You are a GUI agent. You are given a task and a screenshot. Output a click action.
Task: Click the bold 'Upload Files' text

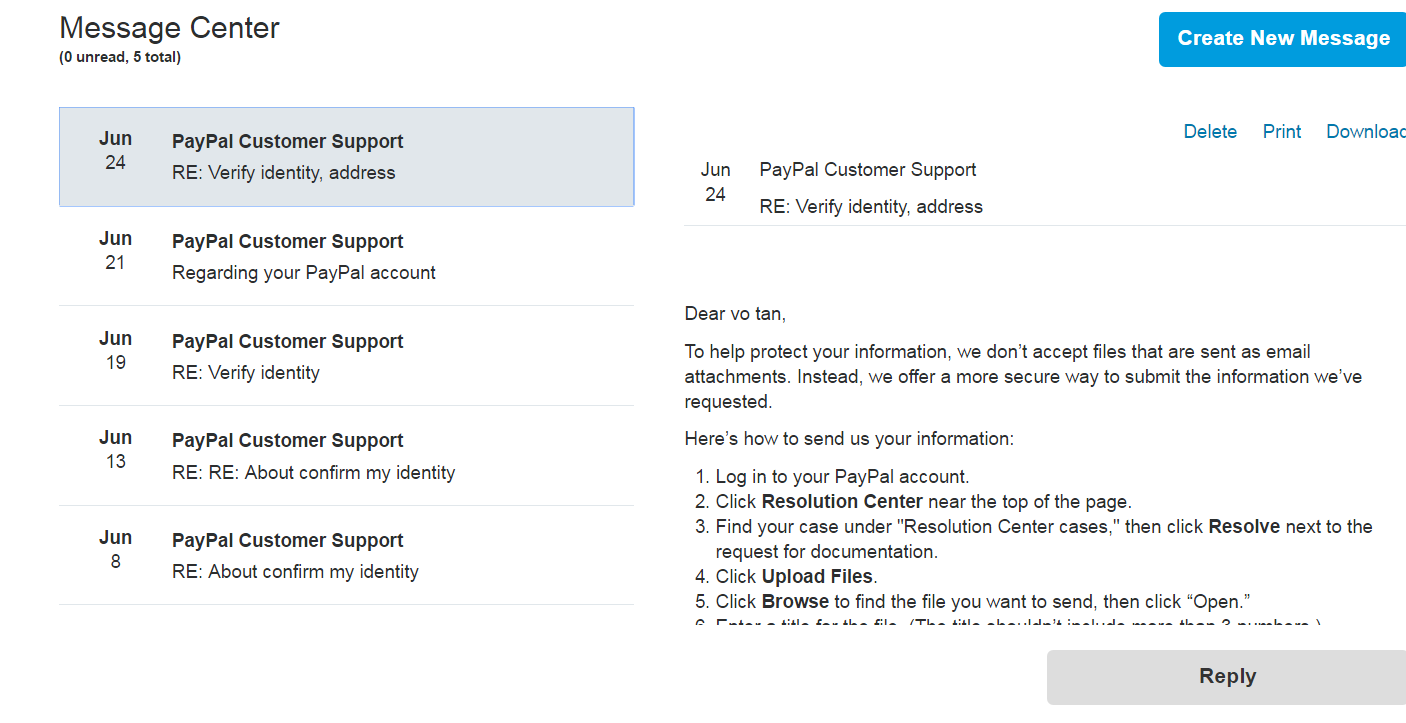click(817, 577)
